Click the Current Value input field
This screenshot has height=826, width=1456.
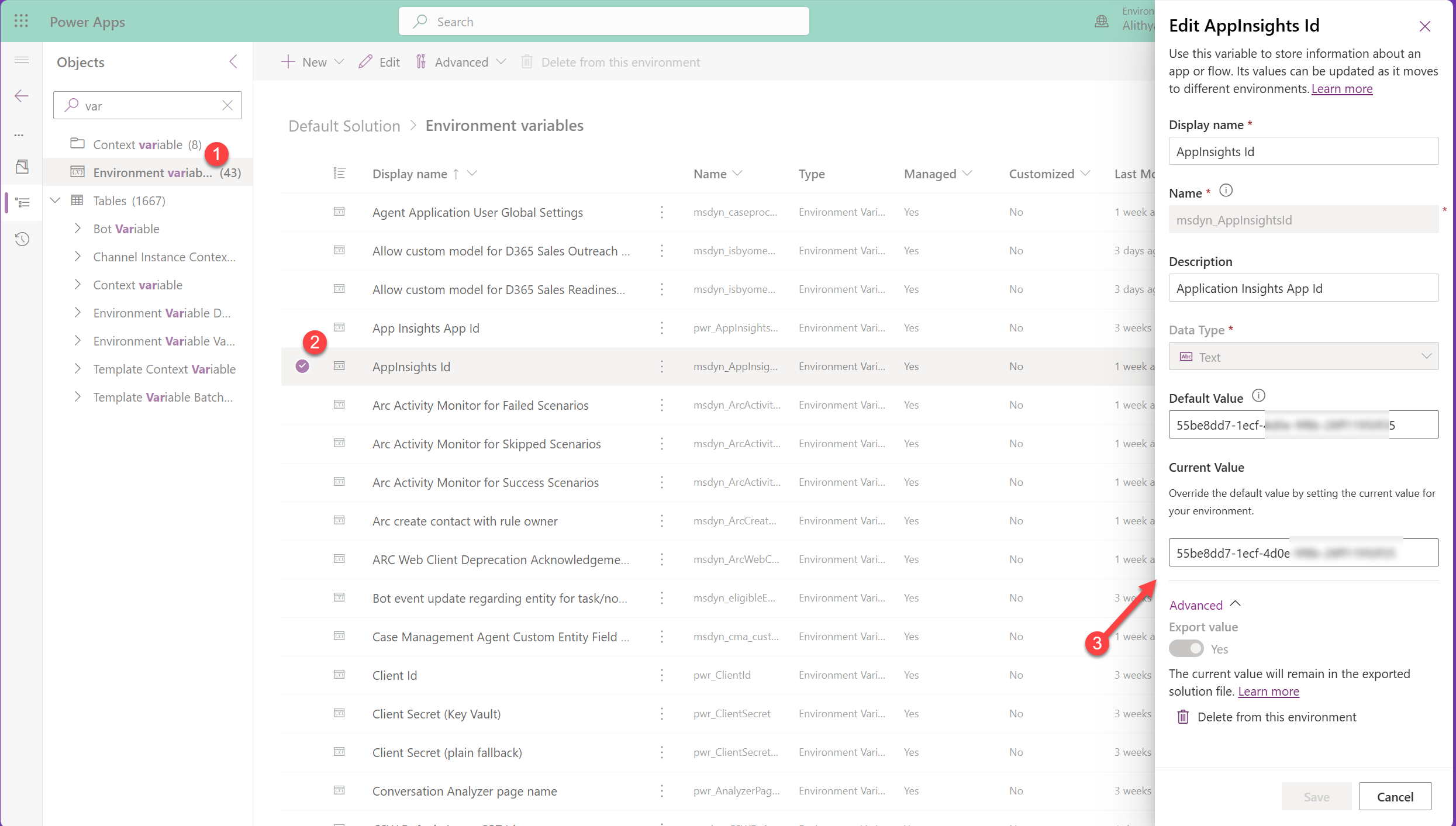point(1303,552)
